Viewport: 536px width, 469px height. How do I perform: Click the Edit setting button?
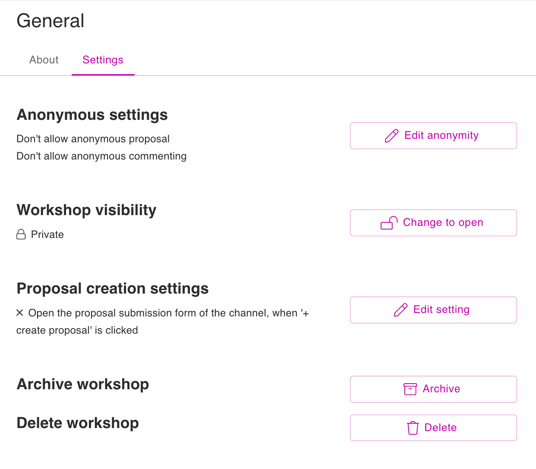(433, 310)
